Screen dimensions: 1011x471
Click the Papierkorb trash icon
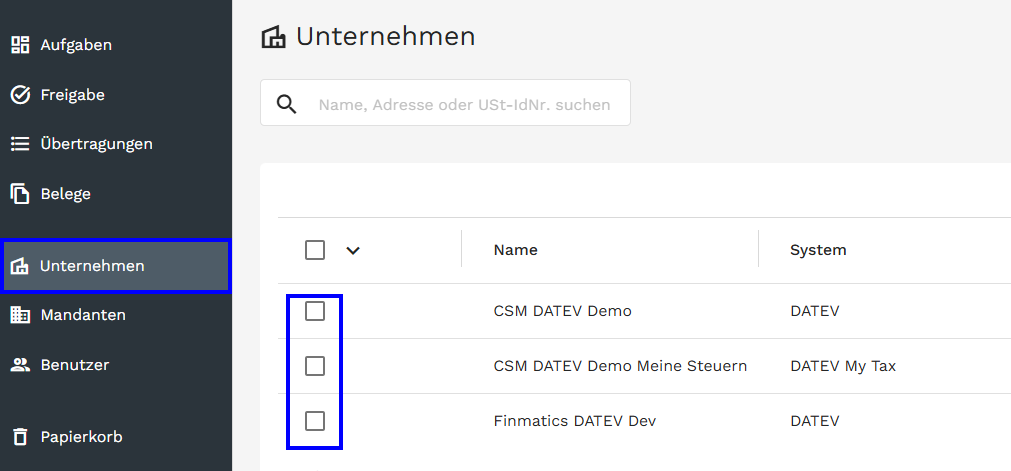(x=20, y=437)
